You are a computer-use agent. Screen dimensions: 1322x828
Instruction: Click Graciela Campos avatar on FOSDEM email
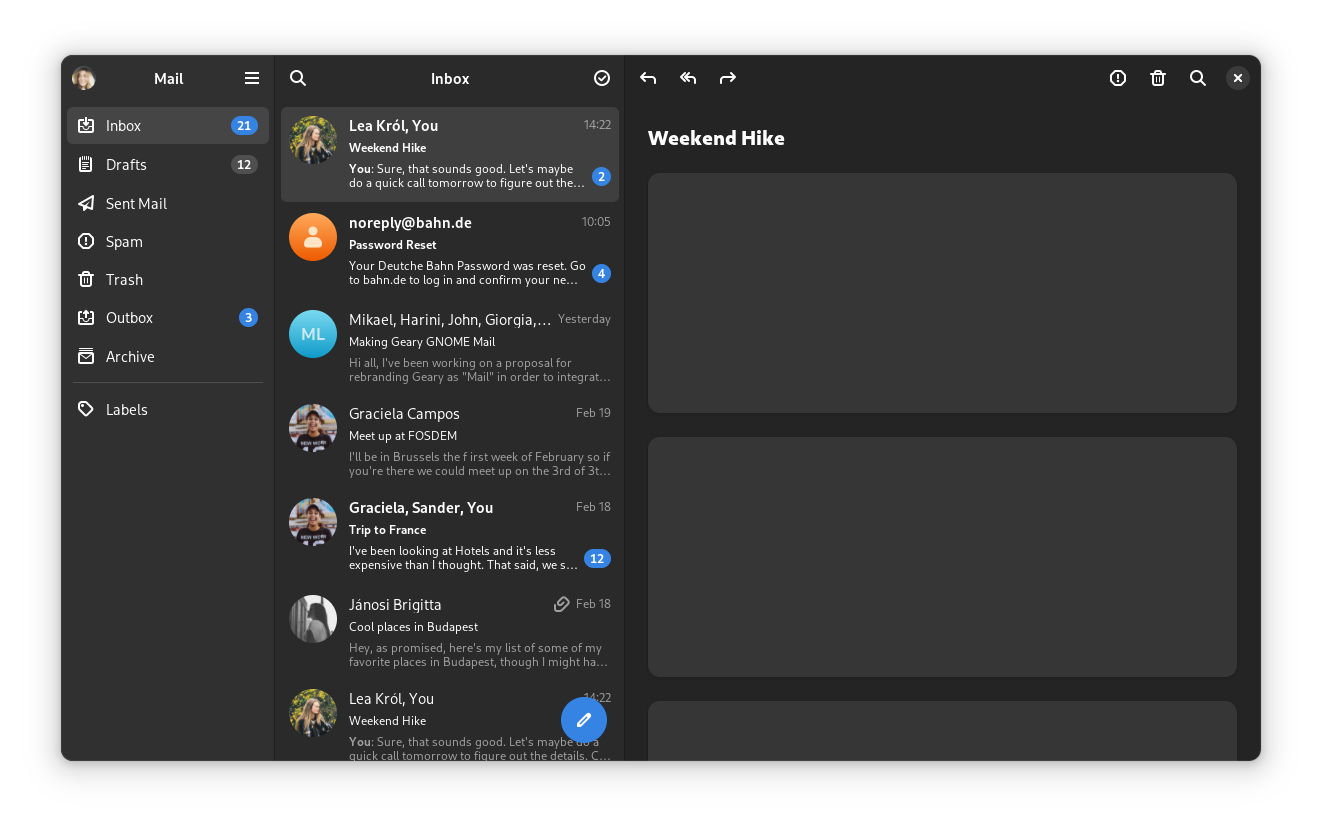[313, 428]
